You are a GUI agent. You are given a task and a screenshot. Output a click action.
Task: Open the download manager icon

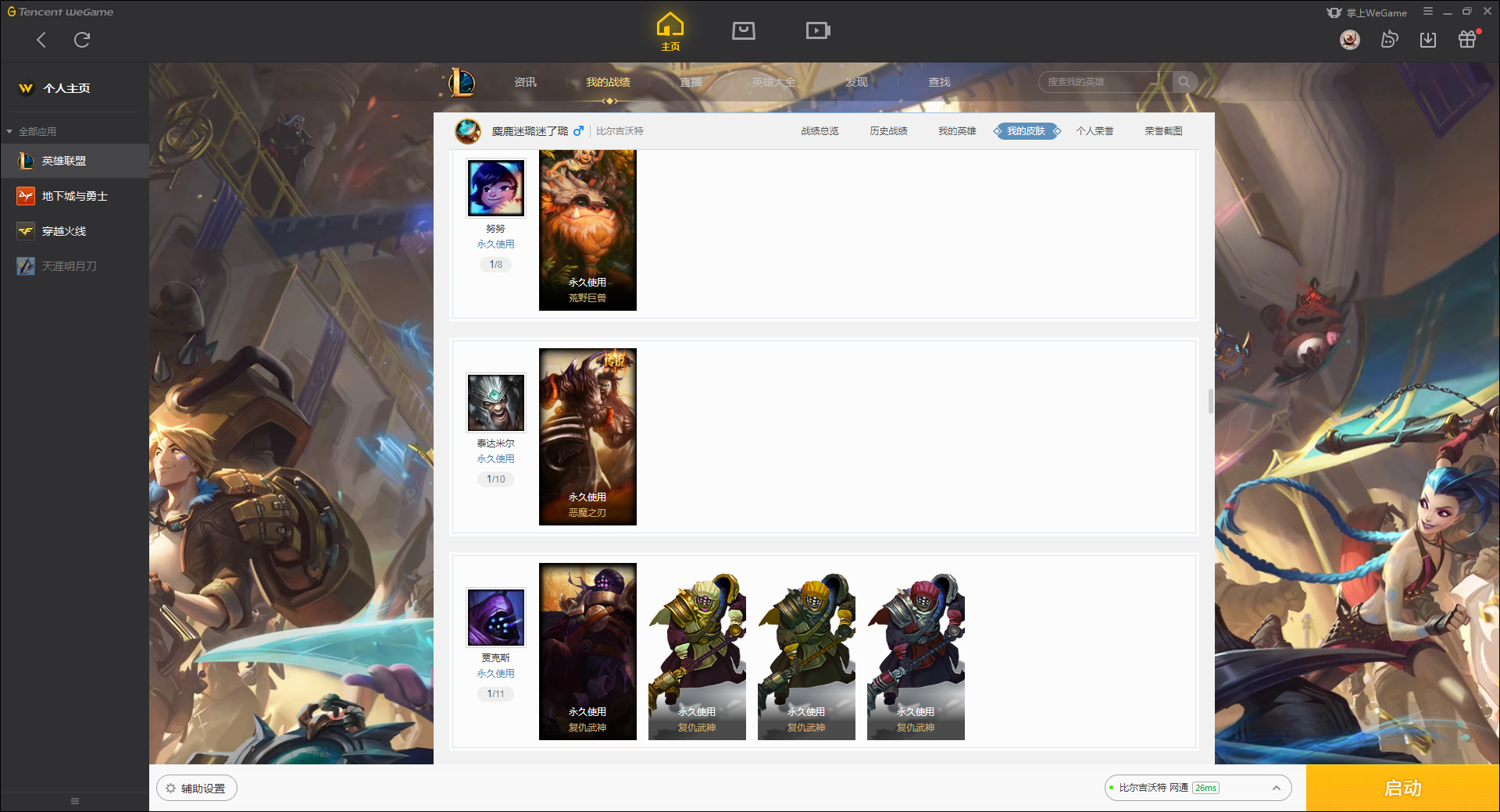pos(1428,40)
